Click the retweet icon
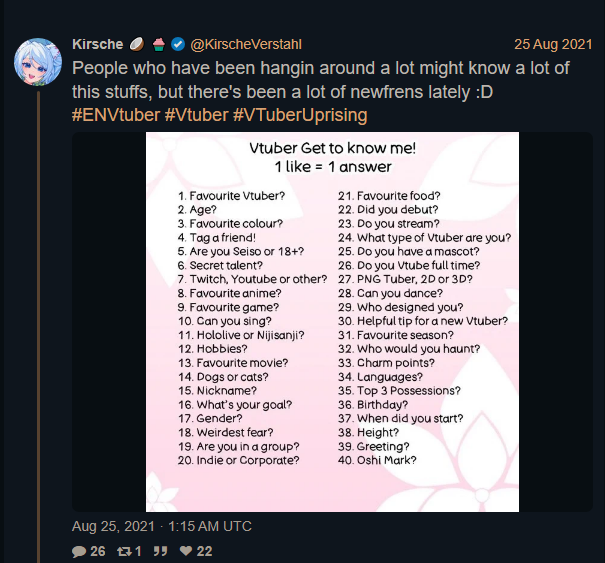Viewport: 605px width, 563px height. (x=124, y=551)
